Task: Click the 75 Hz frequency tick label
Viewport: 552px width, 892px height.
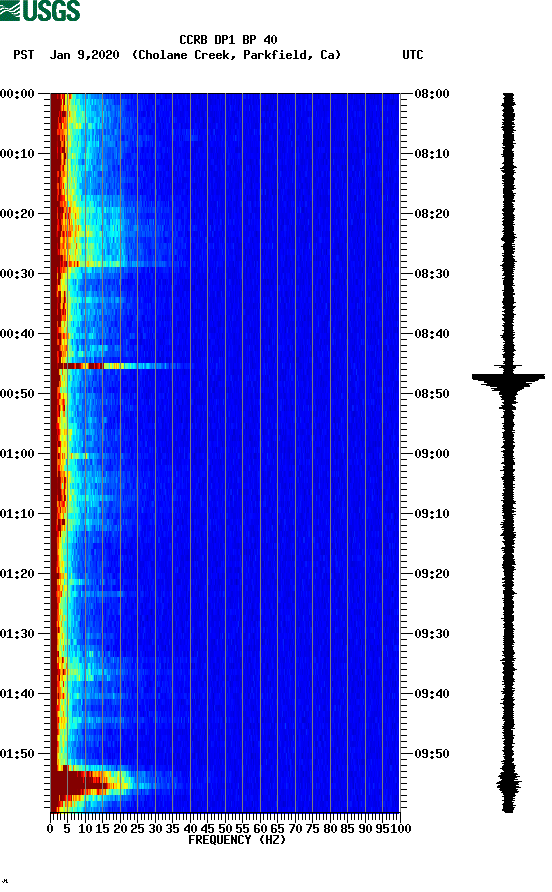Action: point(313,829)
